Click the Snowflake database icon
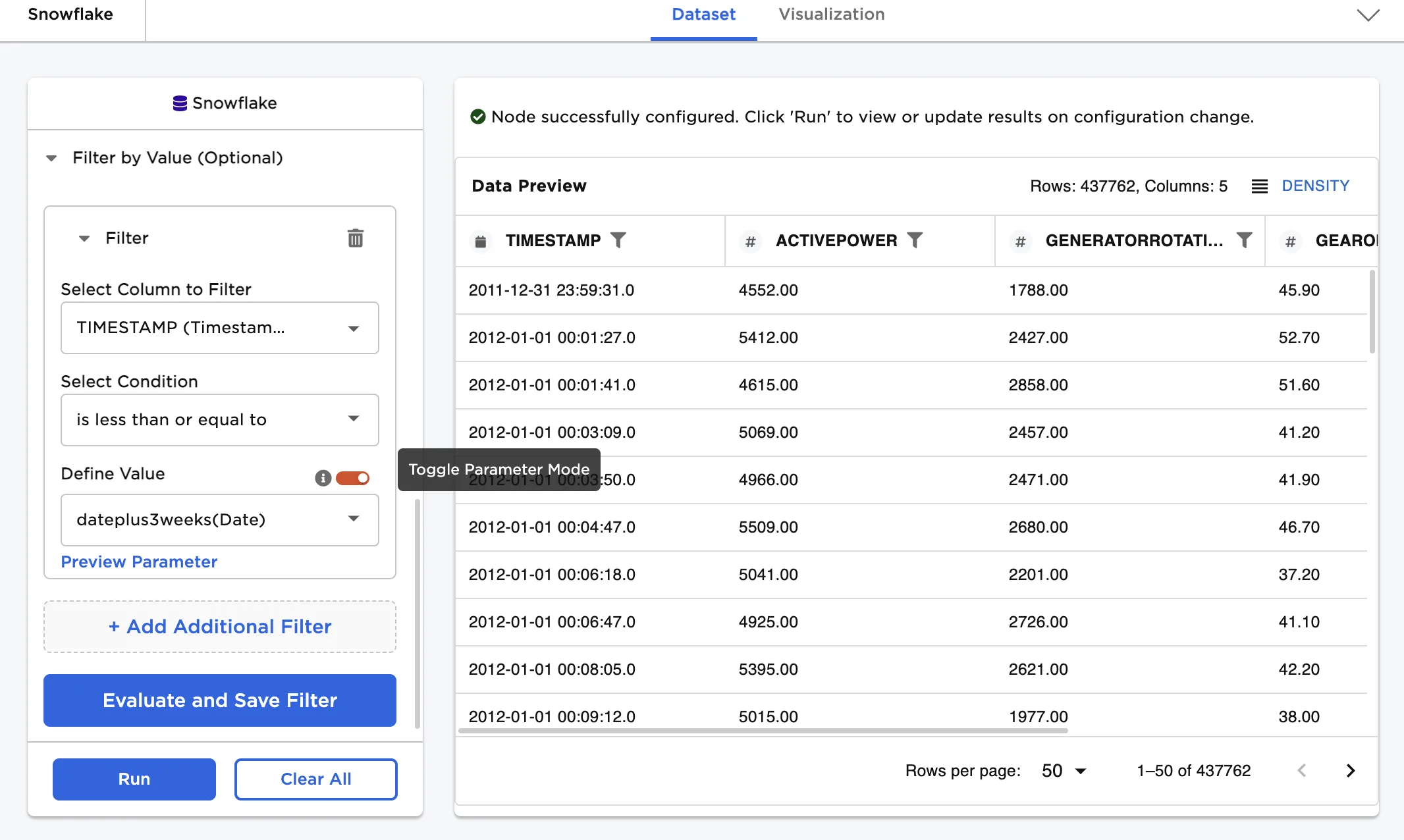This screenshot has width=1404, height=840. (180, 103)
